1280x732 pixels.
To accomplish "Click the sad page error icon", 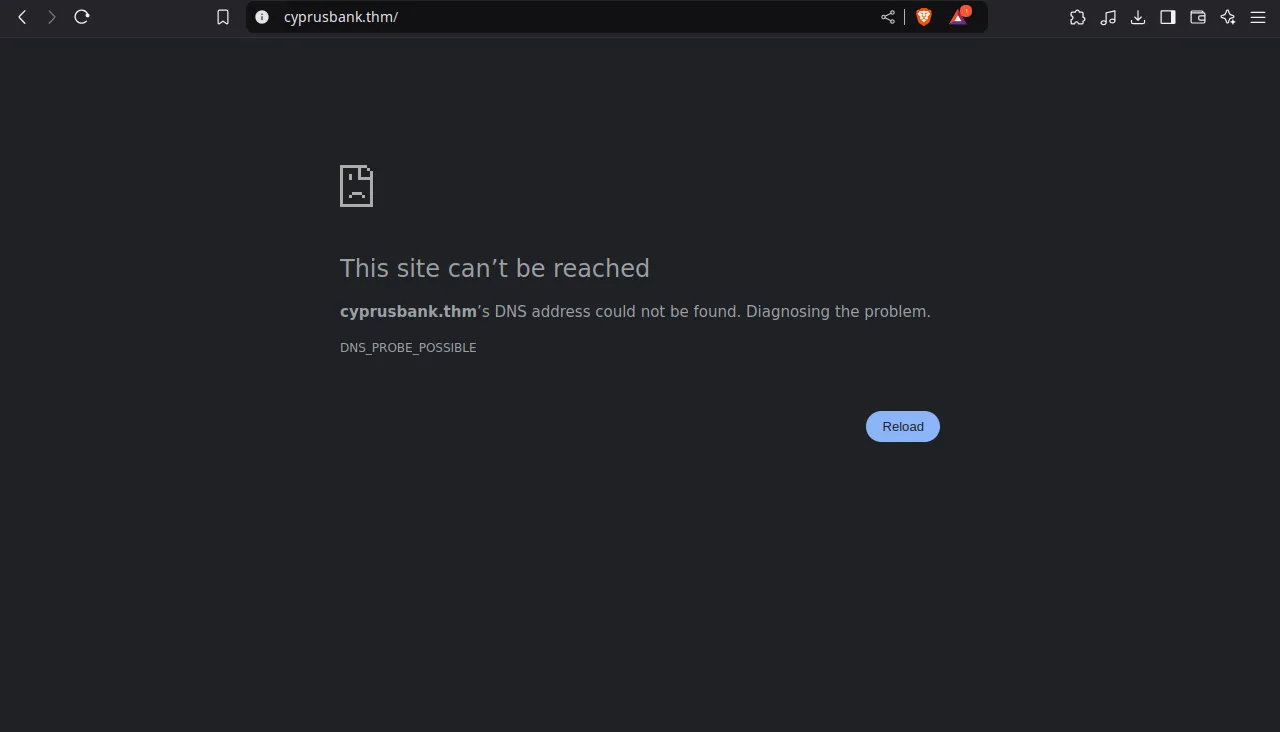I will tap(357, 186).
